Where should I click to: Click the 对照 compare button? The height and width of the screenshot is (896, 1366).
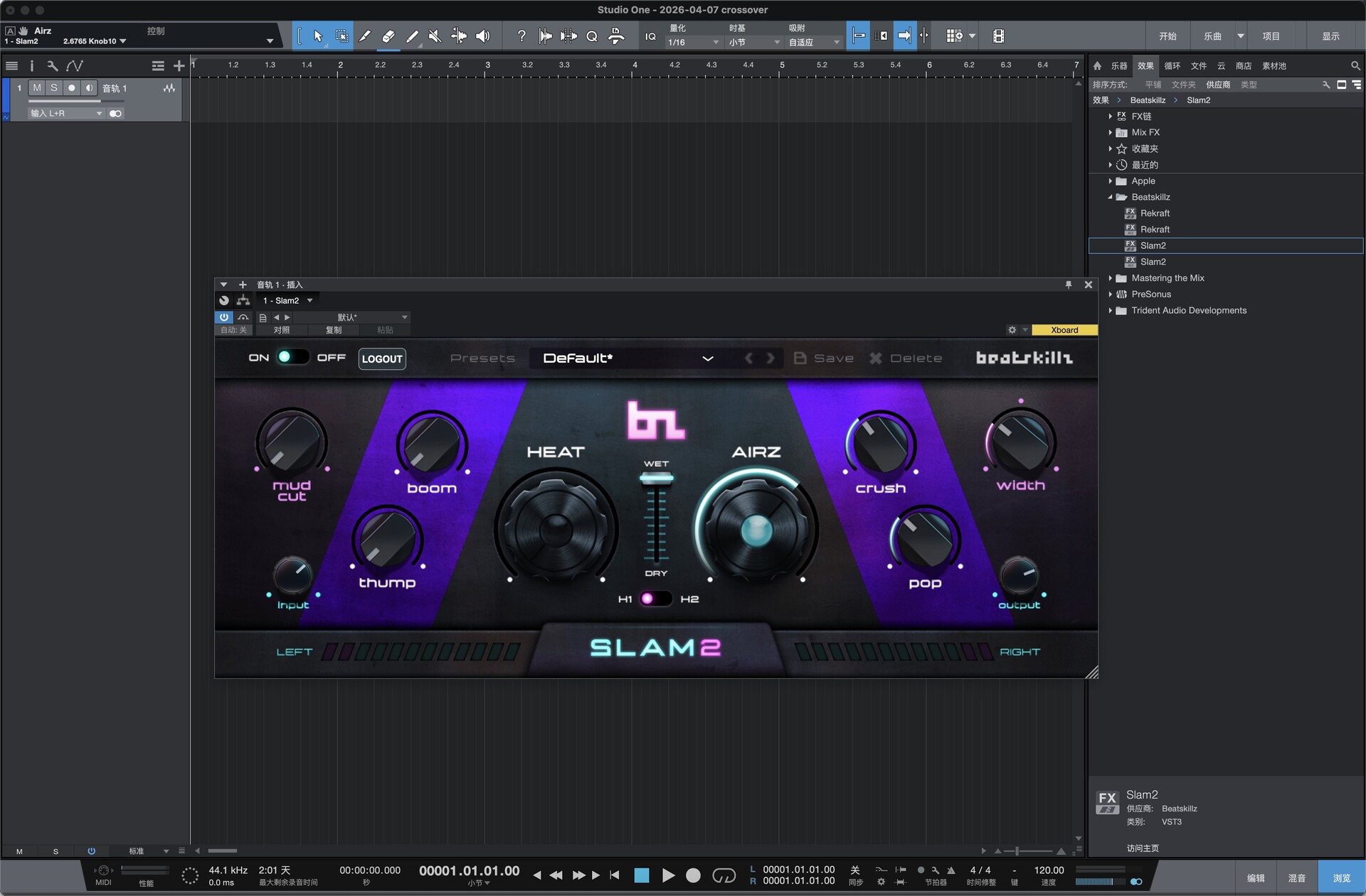click(282, 330)
